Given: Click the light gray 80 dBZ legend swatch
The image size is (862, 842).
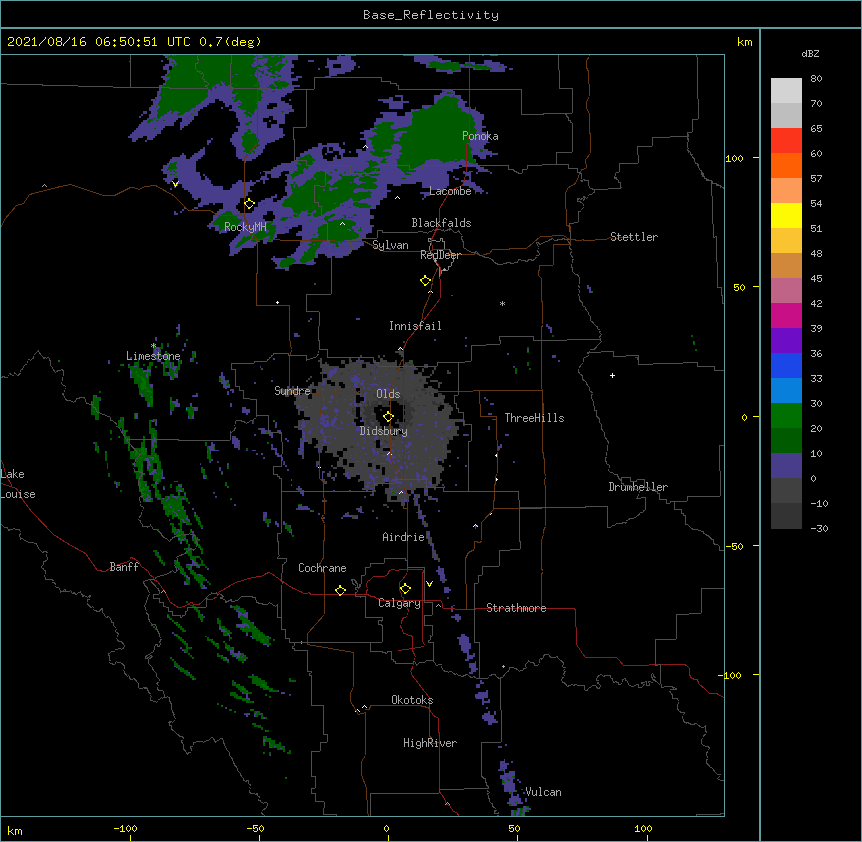Looking at the screenshot, I should (x=786, y=90).
